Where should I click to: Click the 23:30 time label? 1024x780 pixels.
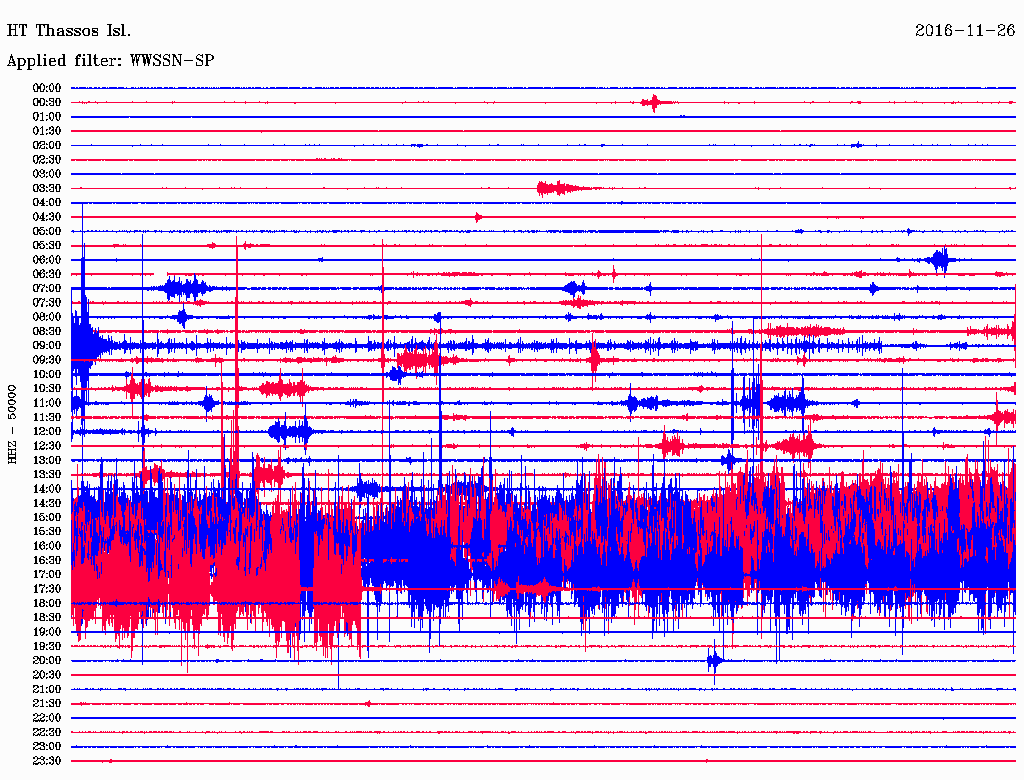47,761
